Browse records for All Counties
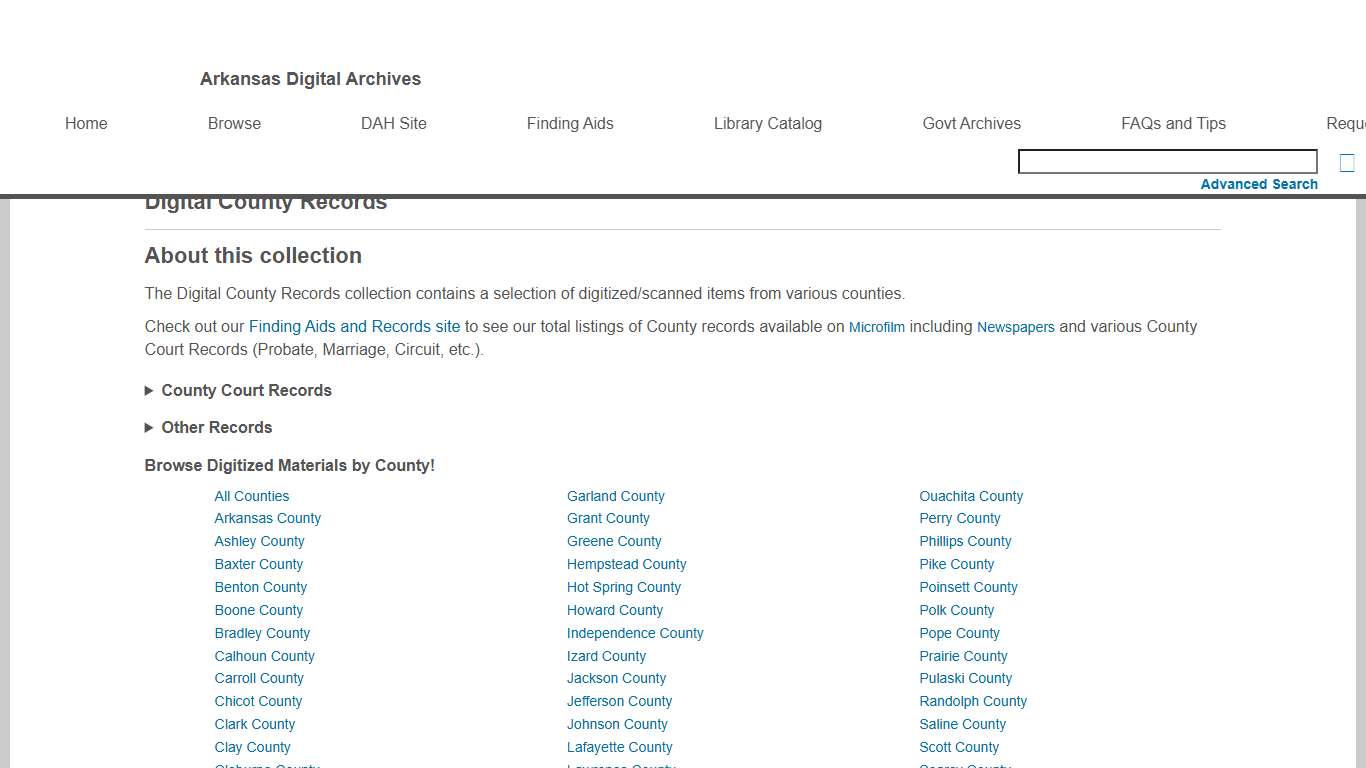Screen dimensions: 1366x768 tap(251, 495)
